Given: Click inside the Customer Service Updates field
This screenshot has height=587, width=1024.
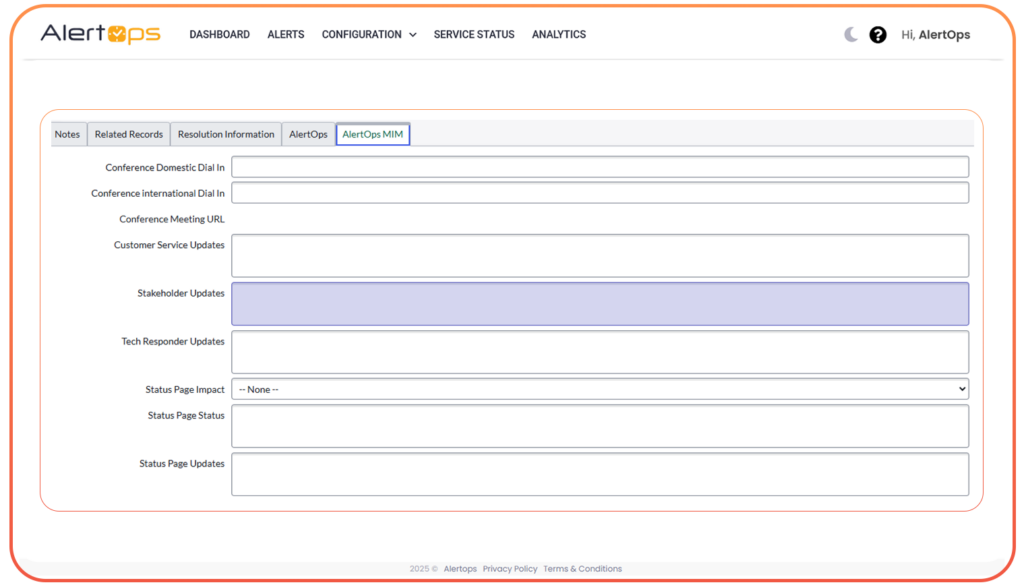Looking at the screenshot, I should click(600, 255).
